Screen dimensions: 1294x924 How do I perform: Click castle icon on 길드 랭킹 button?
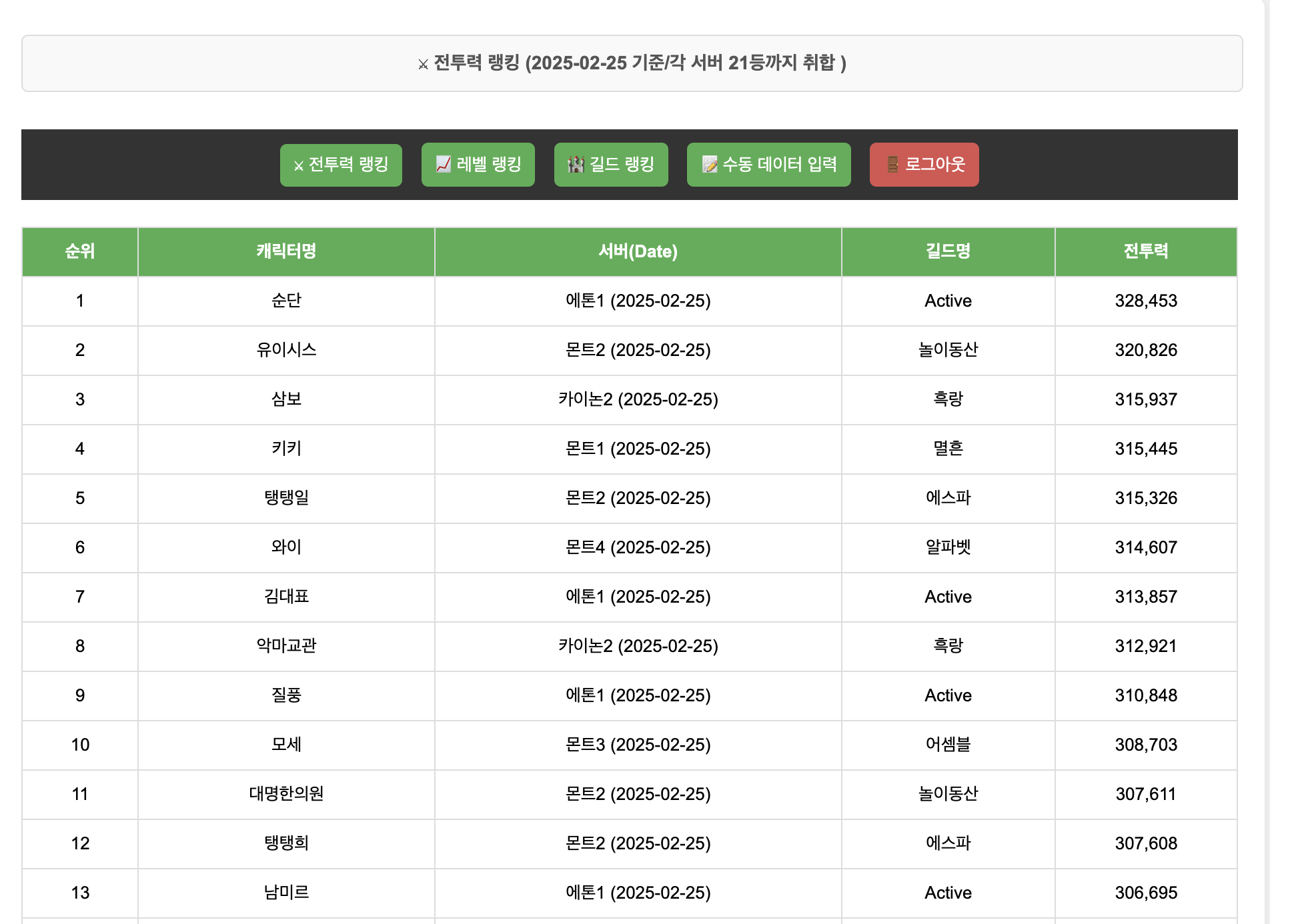click(x=576, y=164)
